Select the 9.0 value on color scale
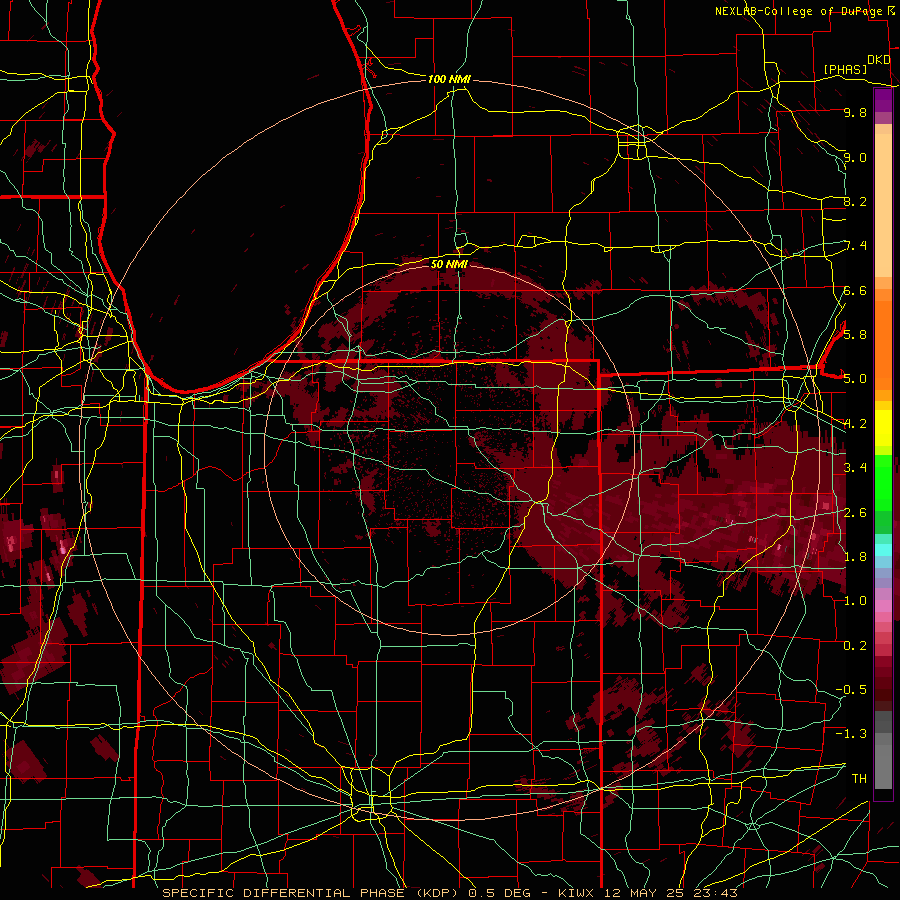Screen dimensions: 900x900 pos(855,157)
